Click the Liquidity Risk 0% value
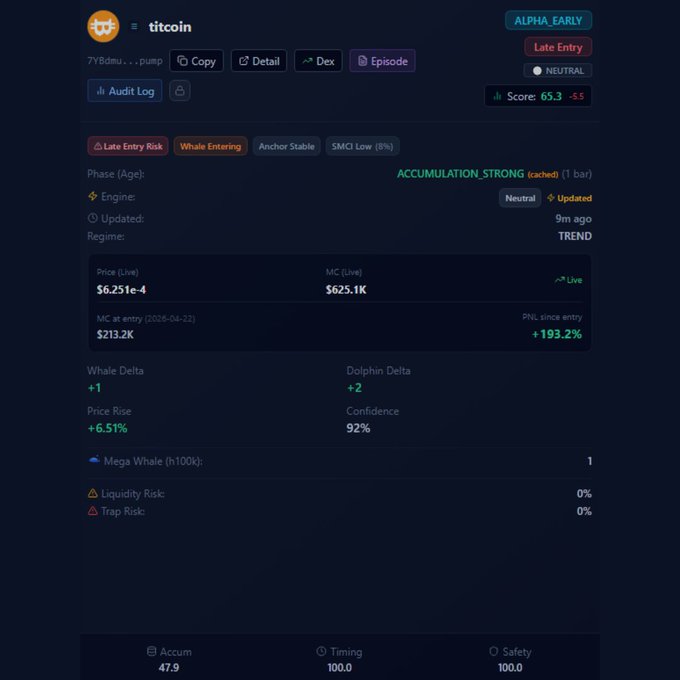Viewport: 680px width, 680px height. point(584,494)
